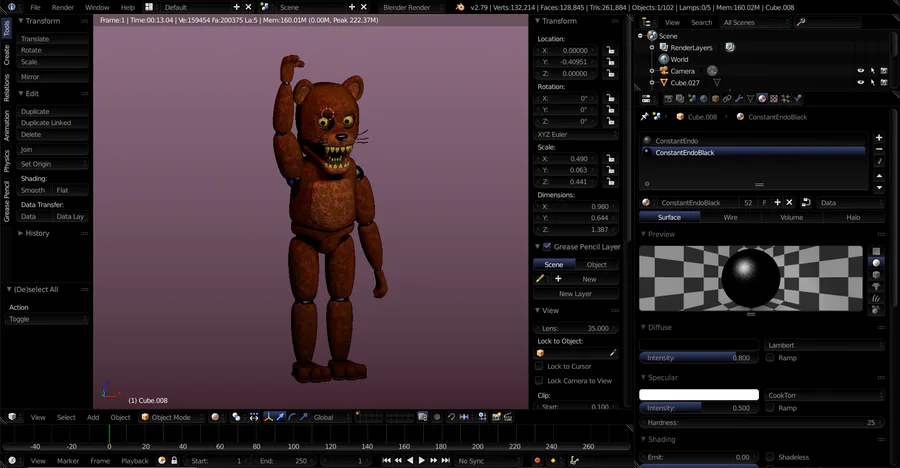This screenshot has width=900, height=468.
Task: Select monkey preview shape for material
Action: pos(876,286)
